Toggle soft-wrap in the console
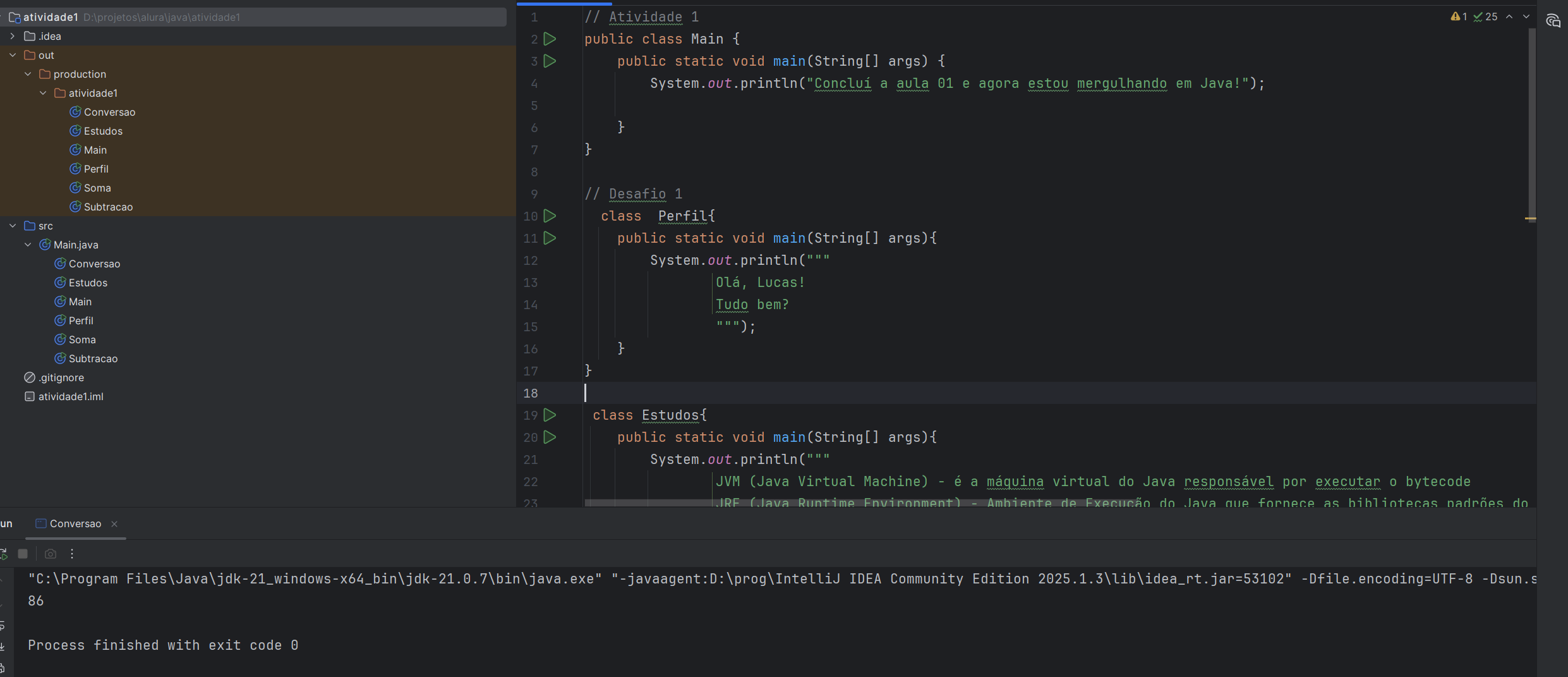The image size is (1568, 677). pyautogui.click(x=3, y=626)
